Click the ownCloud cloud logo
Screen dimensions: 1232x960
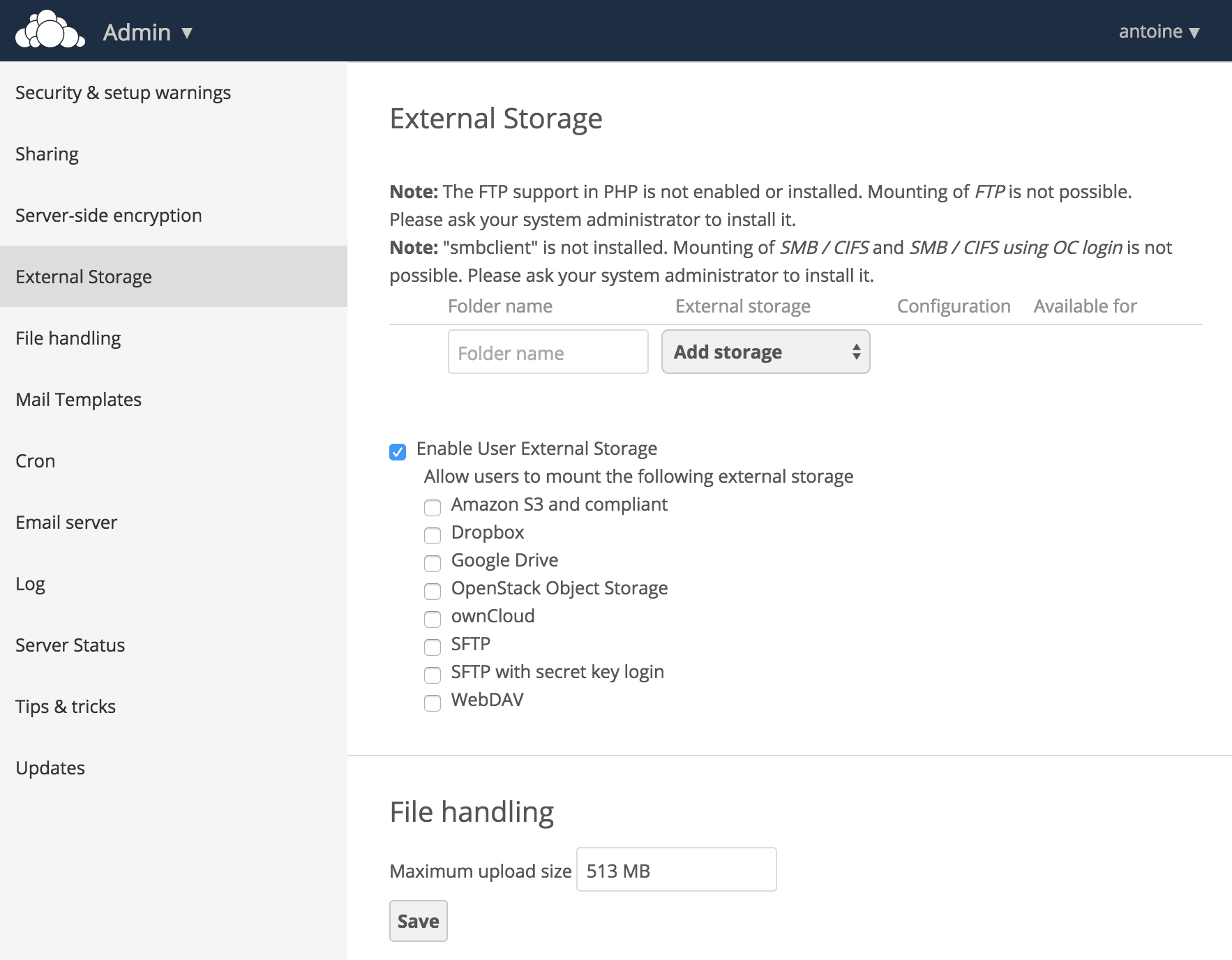point(50,31)
